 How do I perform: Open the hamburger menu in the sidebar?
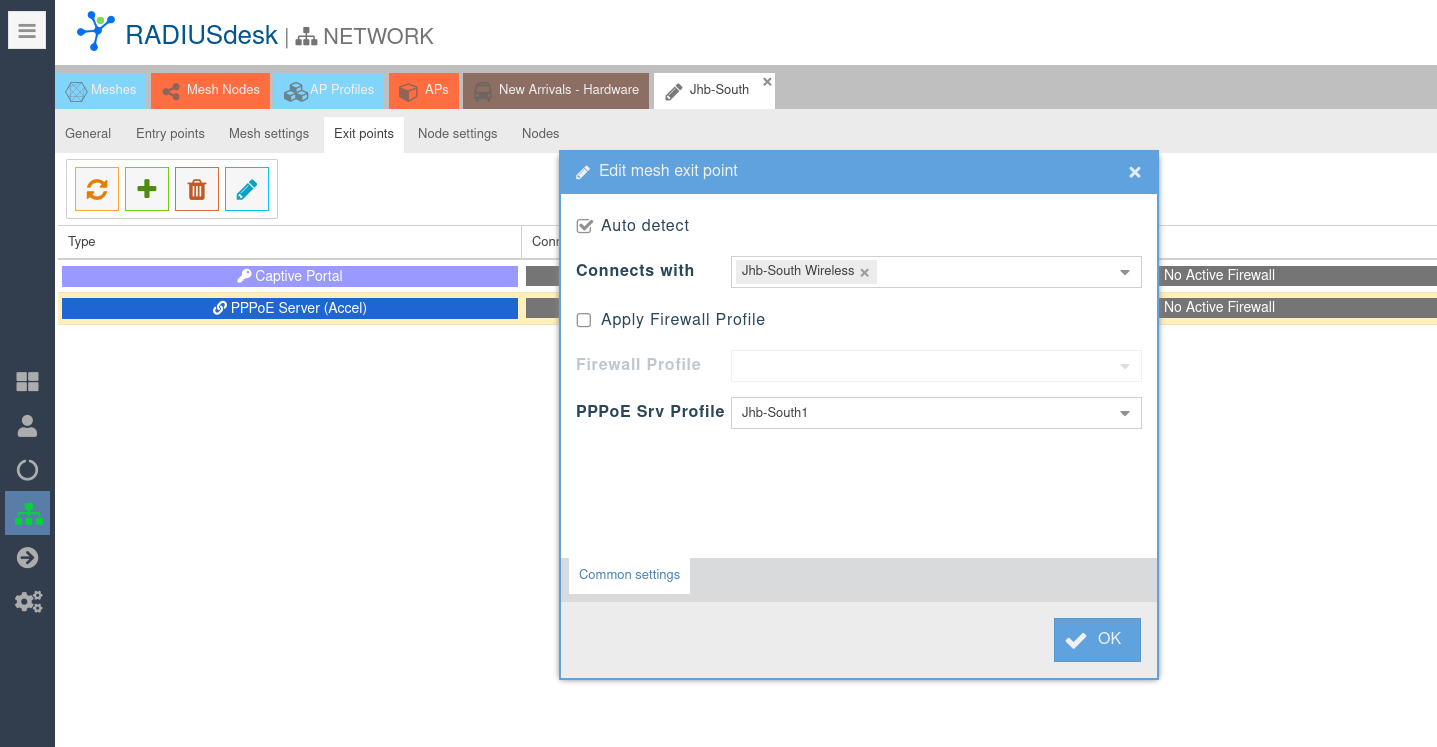(x=27, y=31)
